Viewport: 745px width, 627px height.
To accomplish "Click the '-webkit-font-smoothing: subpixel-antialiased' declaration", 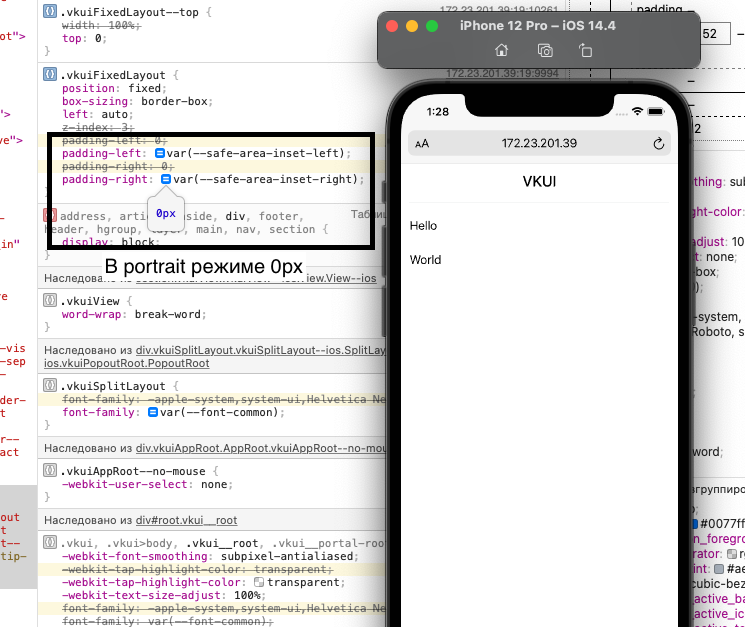I will [210, 556].
